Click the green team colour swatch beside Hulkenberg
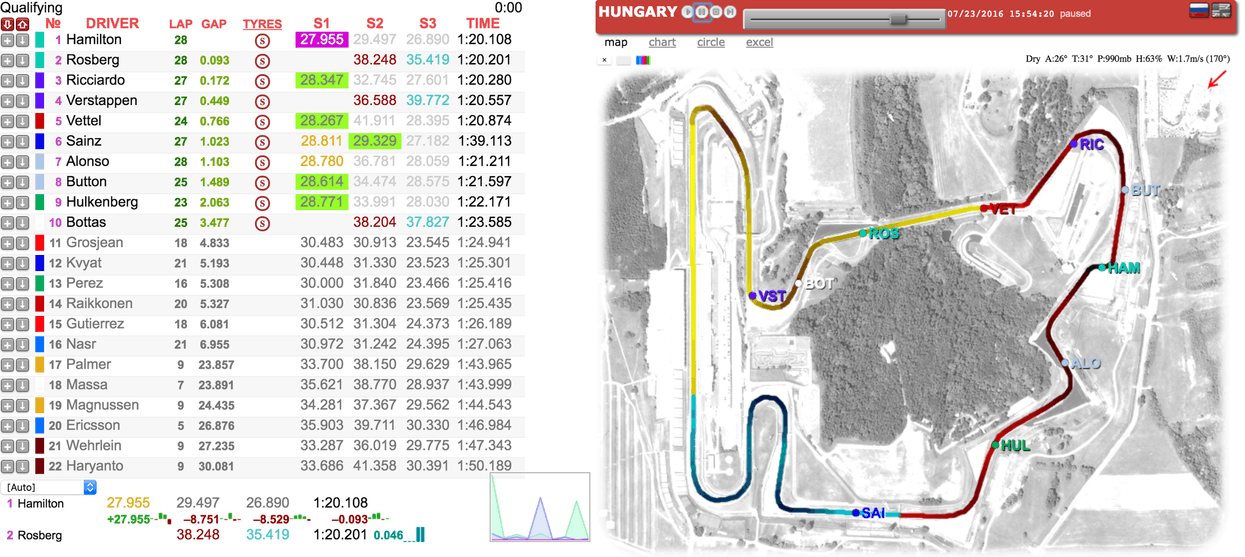This screenshot has height=557, width=1245. 40,203
